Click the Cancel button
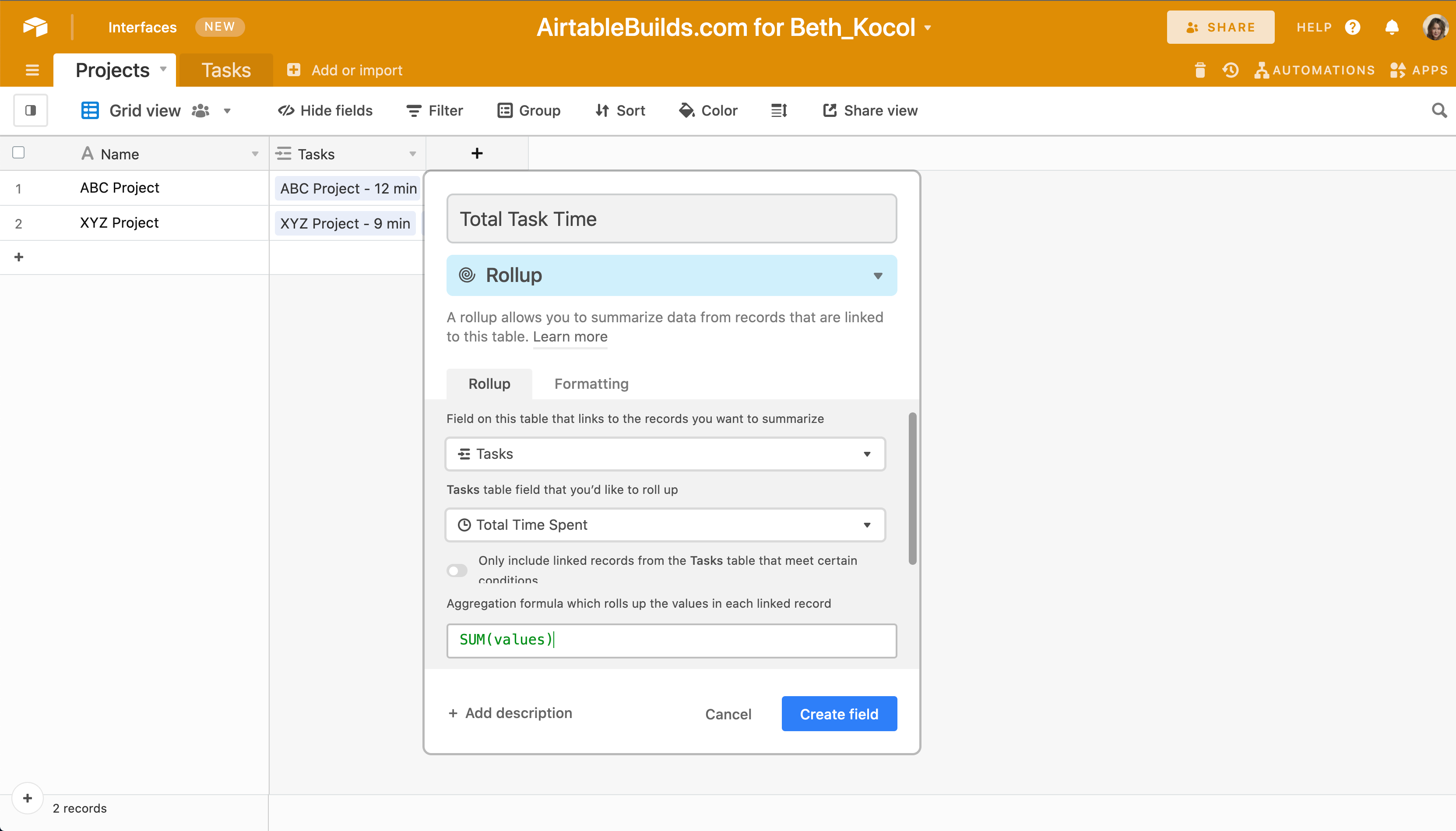1456x831 pixels. pyautogui.click(x=728, y=714)
